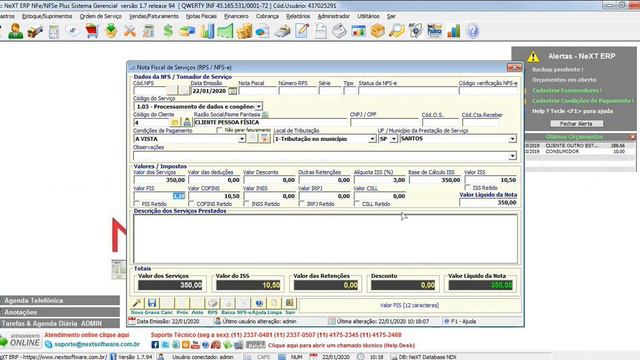The height and width of the screenshot is (360, 640).
Task: Open the gold coins stack icon
Action: (244, 31)
